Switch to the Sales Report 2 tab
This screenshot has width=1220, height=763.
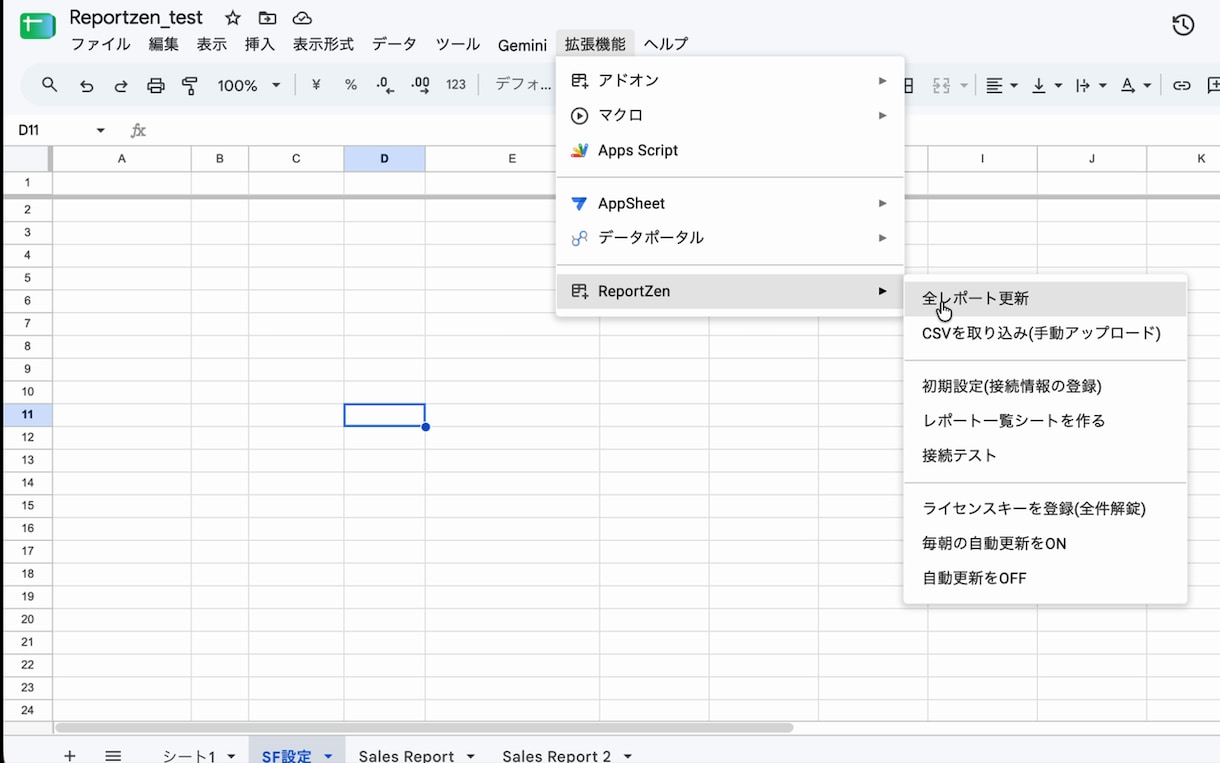pos(556,756)
